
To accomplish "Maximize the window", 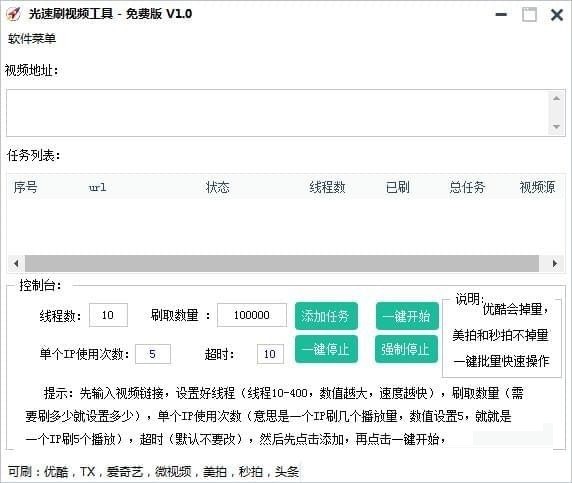I will tap(529, 15).
